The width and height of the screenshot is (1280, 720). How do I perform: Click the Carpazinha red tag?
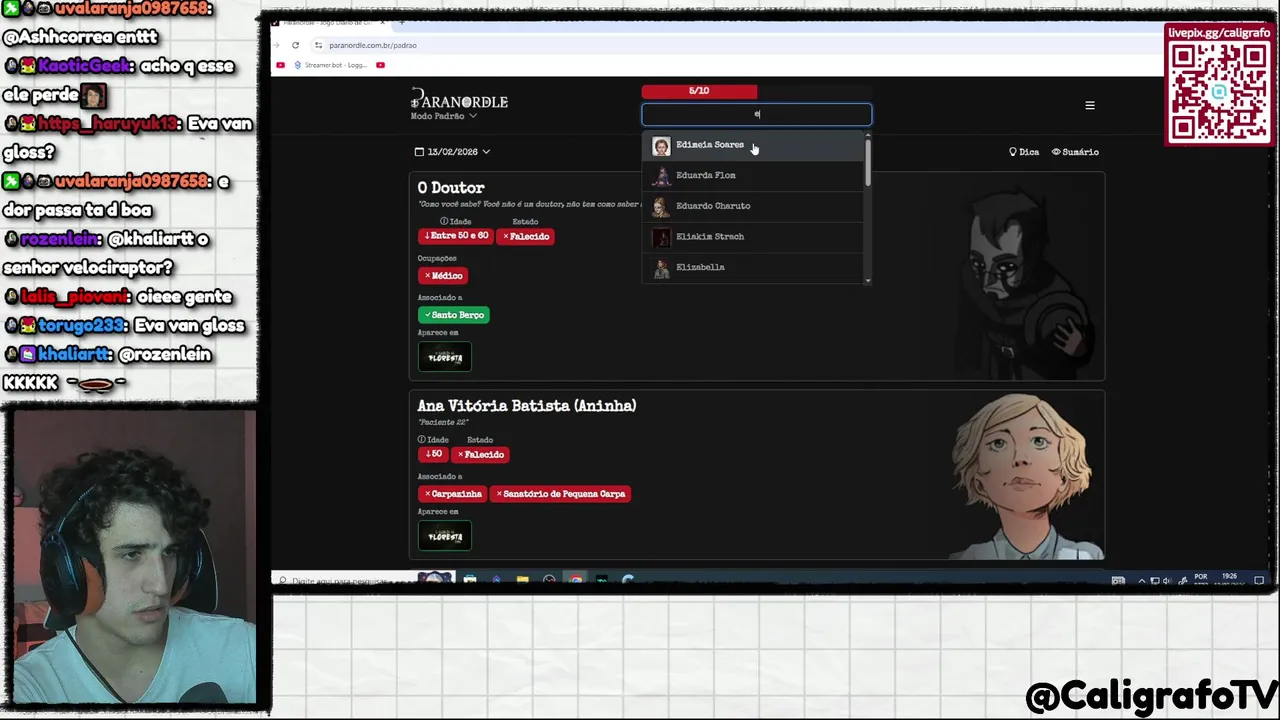tap(453, 494)
